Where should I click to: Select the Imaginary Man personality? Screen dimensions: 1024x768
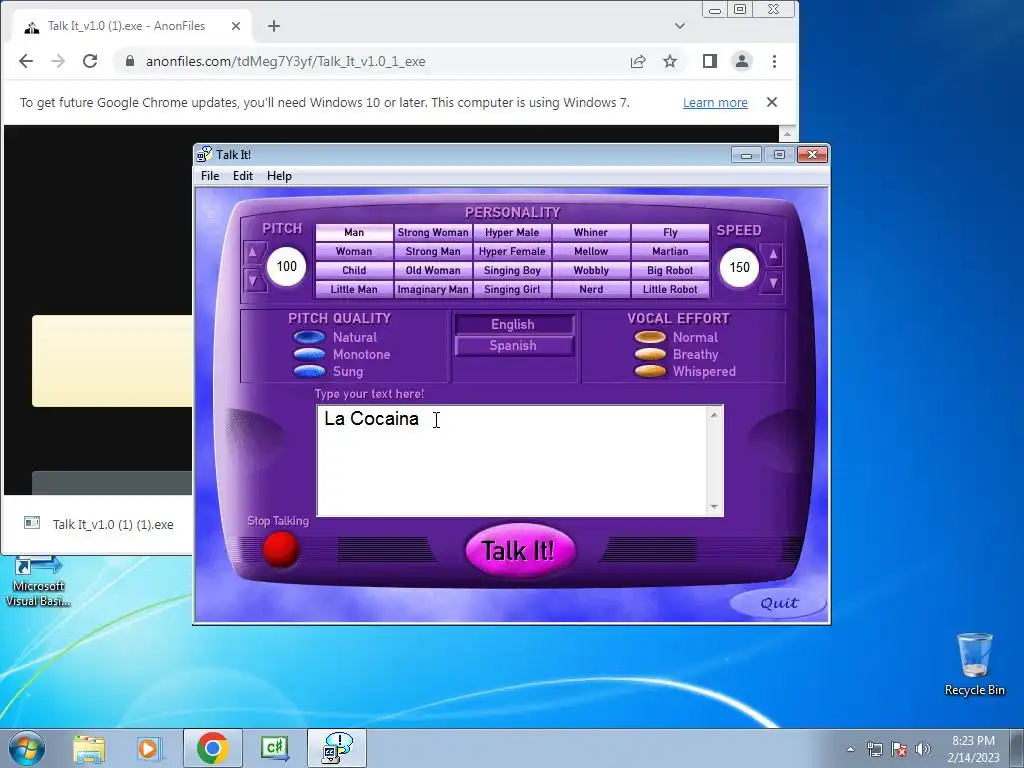433,289
